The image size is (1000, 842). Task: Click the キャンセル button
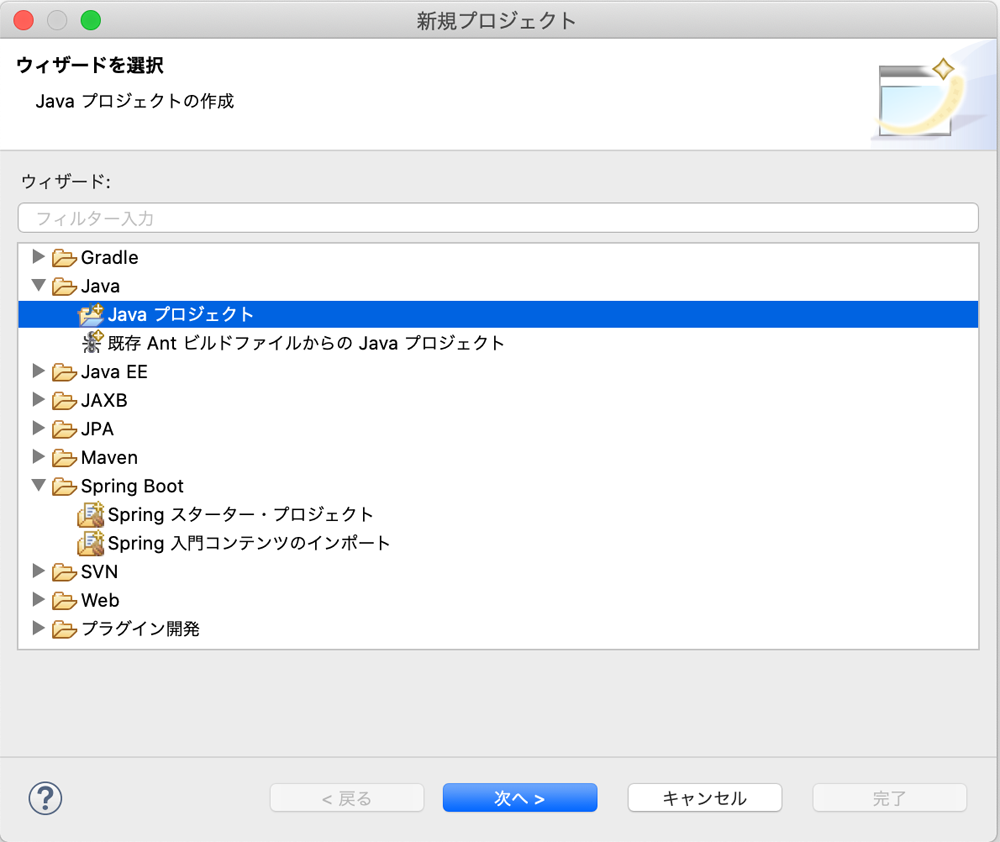(705, 798)
